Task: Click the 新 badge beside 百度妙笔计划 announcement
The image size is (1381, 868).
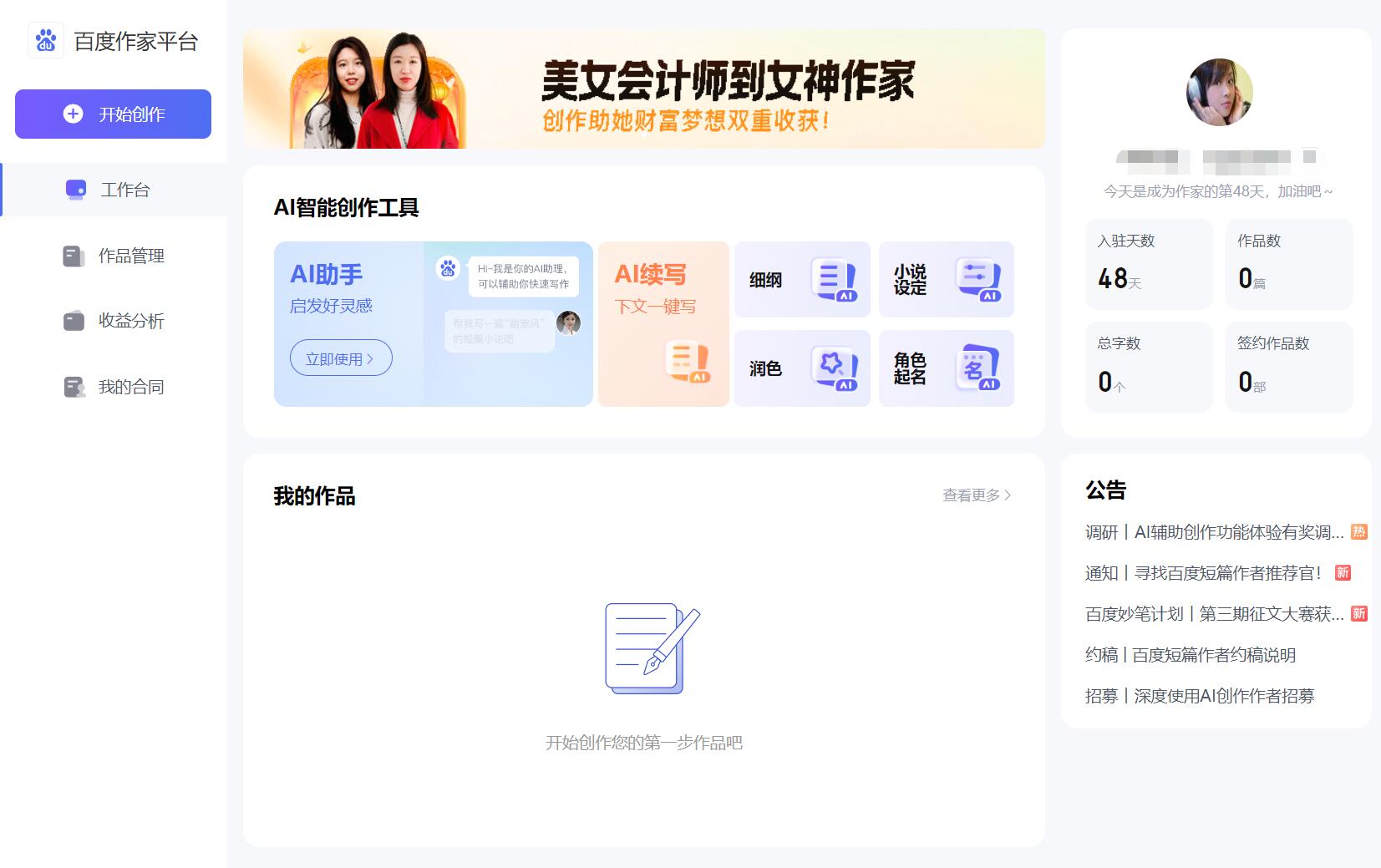Action: point(1359,613)
